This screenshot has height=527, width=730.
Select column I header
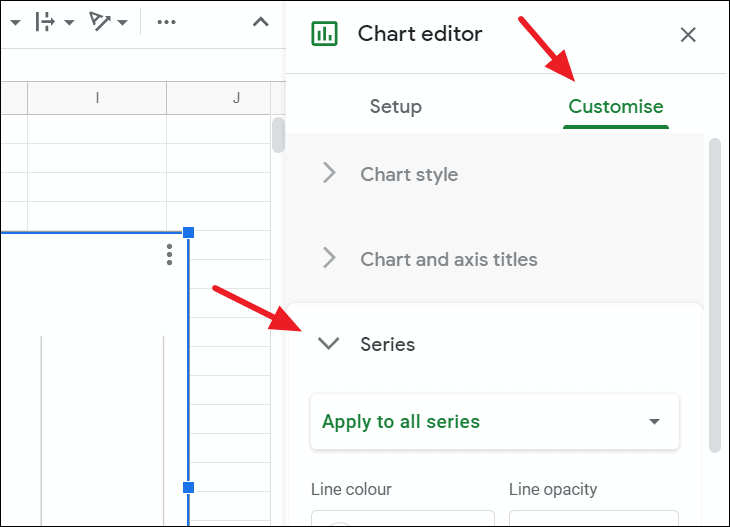pyautogui.click(x=97, y=98)
